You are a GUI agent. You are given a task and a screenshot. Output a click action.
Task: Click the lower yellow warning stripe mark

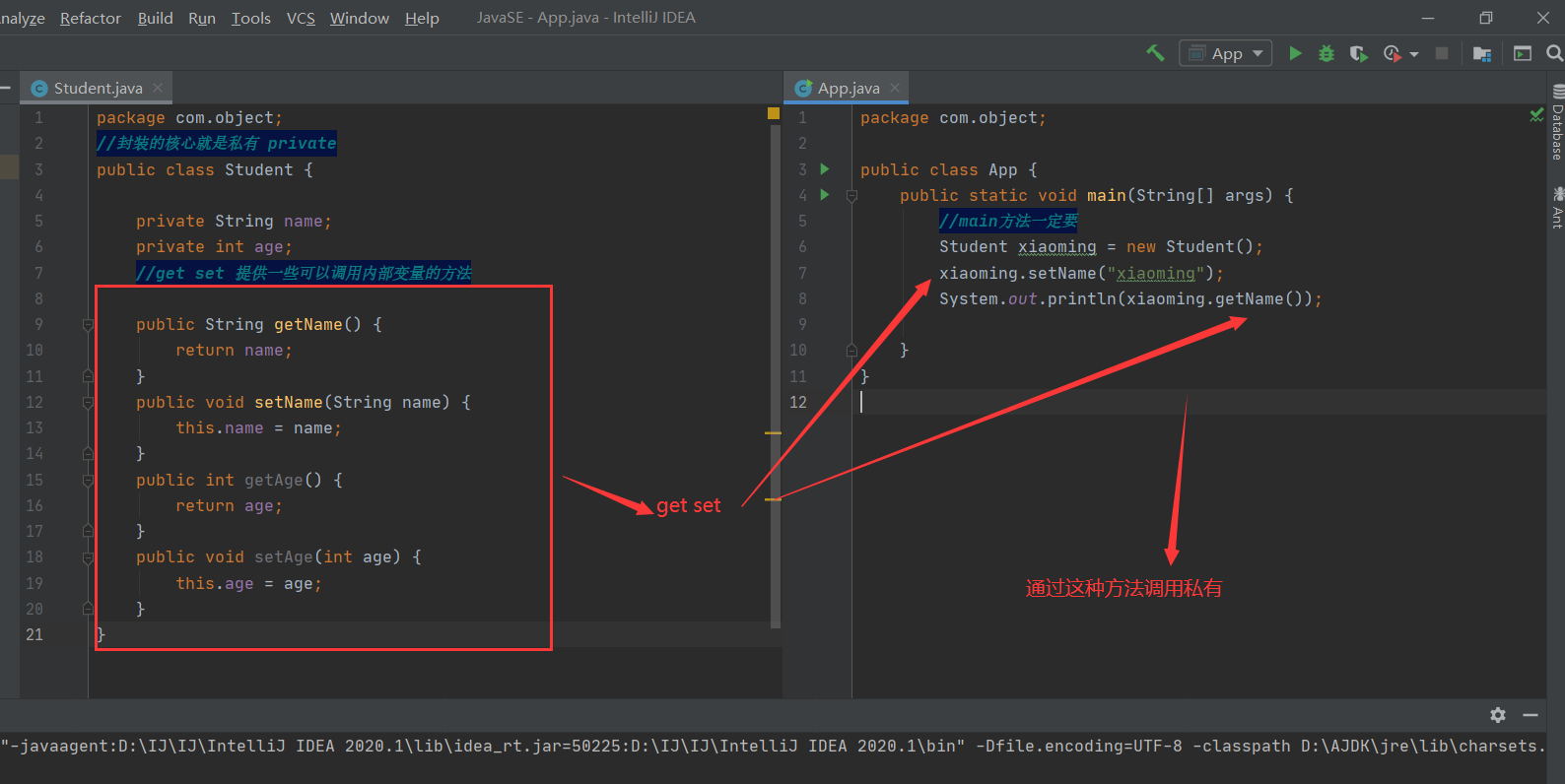(x=774, y=499)
